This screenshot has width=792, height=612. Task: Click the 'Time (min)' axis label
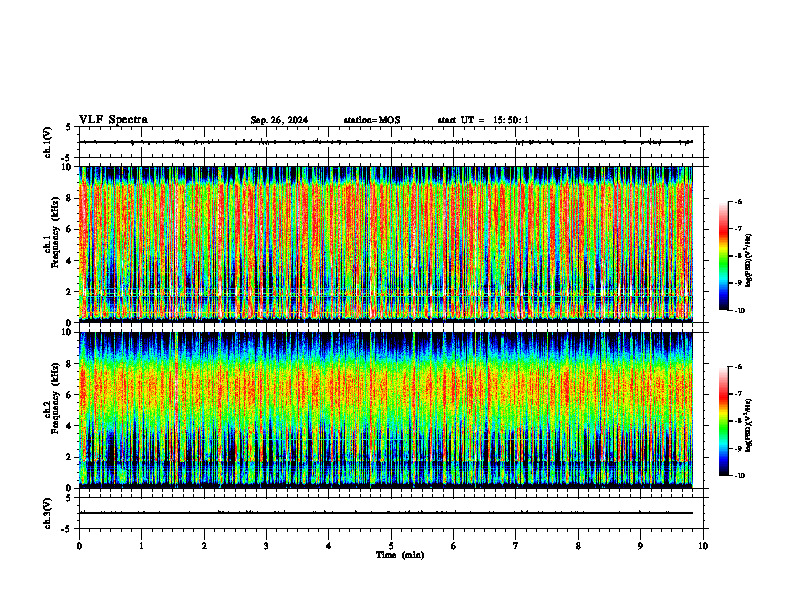[x=400, y=555]
